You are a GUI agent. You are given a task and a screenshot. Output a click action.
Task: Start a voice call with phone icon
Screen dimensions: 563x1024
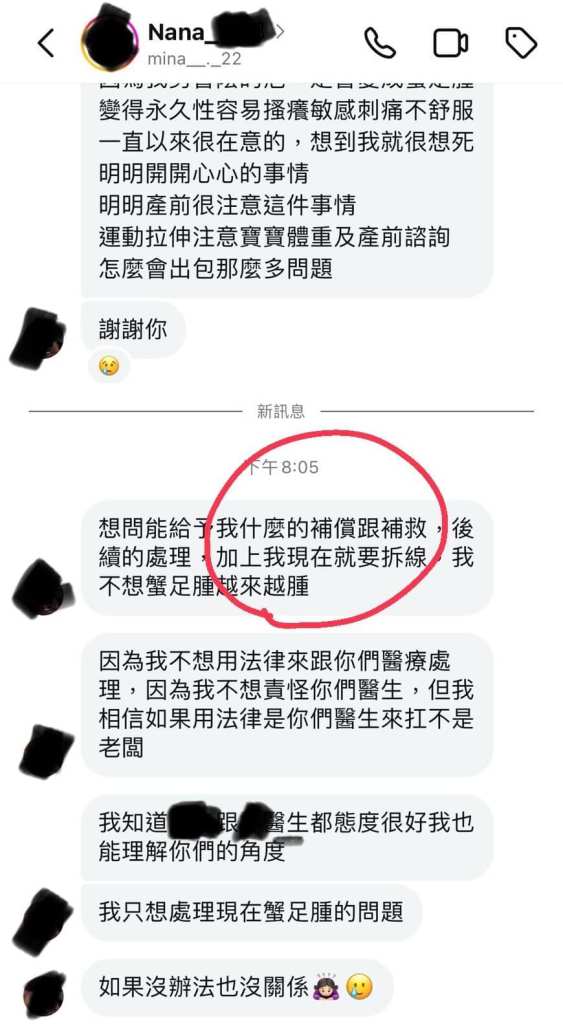click(379, 43)
